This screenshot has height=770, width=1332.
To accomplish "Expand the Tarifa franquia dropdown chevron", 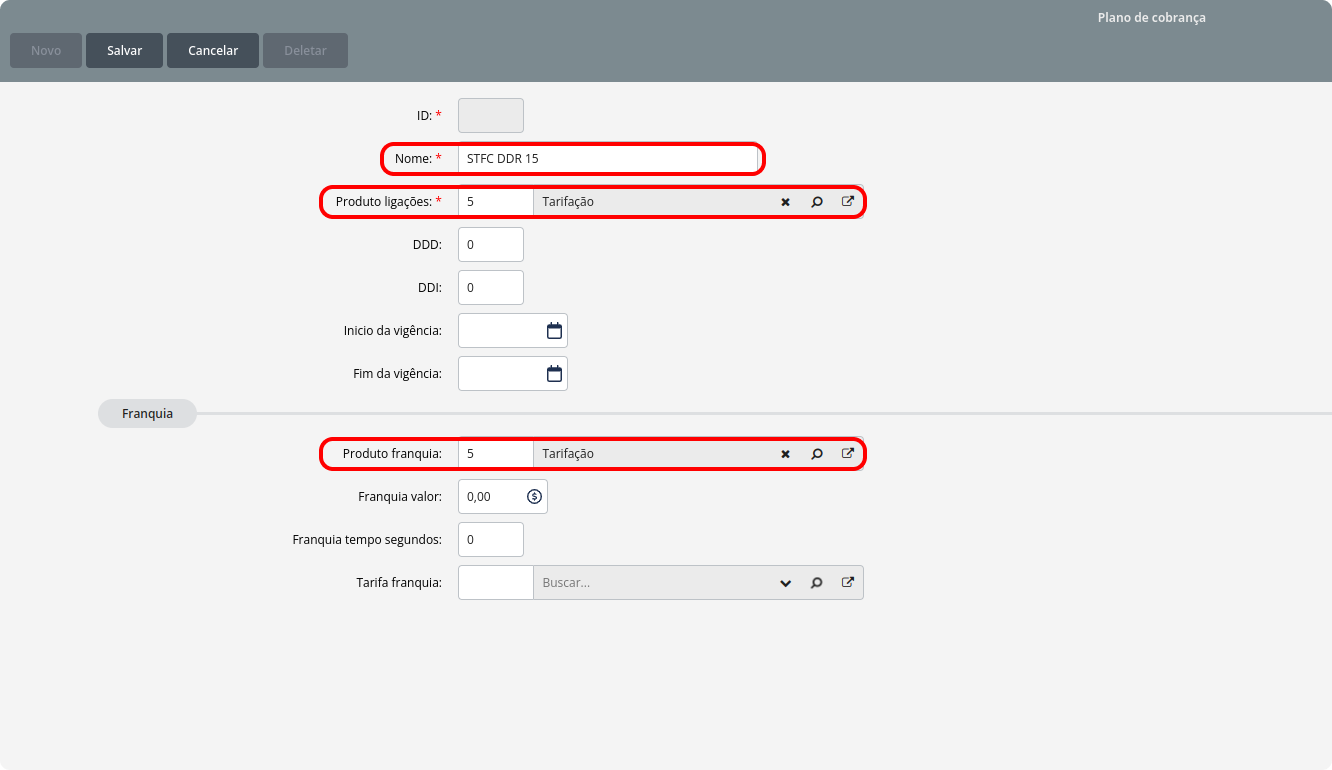I will 785,583.
